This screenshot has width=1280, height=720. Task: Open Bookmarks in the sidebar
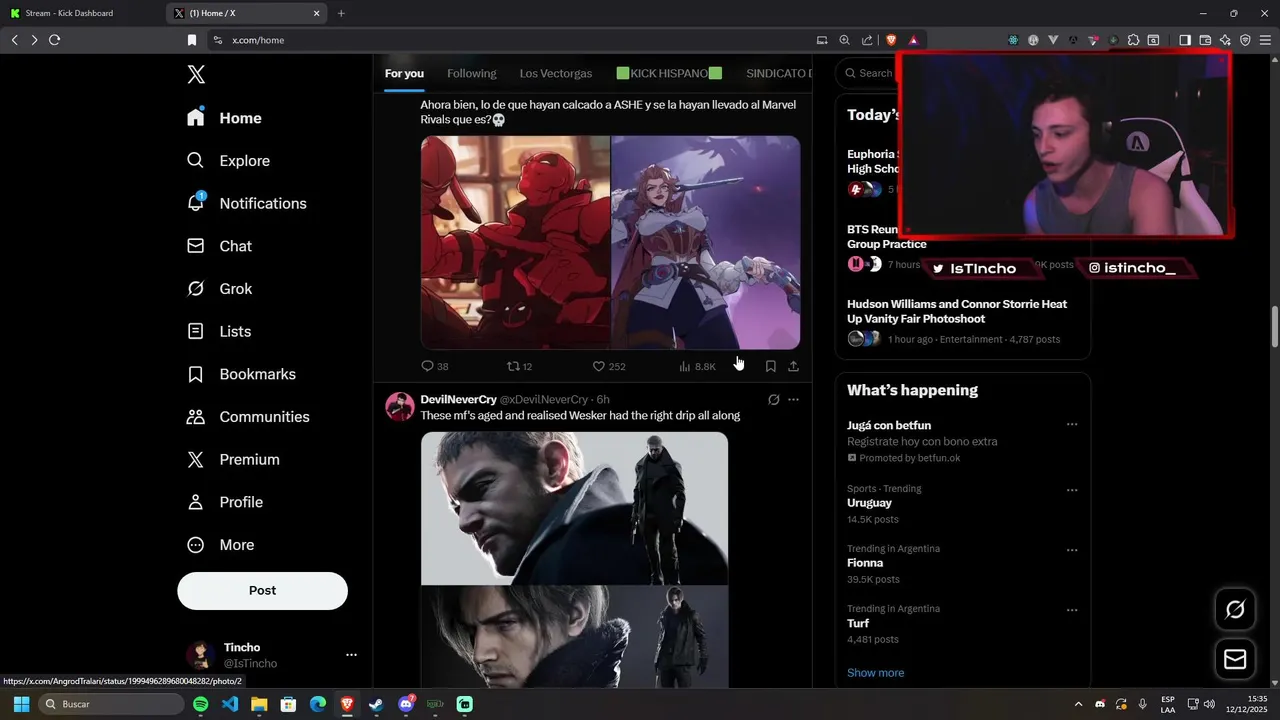click(x=242, y=374)
